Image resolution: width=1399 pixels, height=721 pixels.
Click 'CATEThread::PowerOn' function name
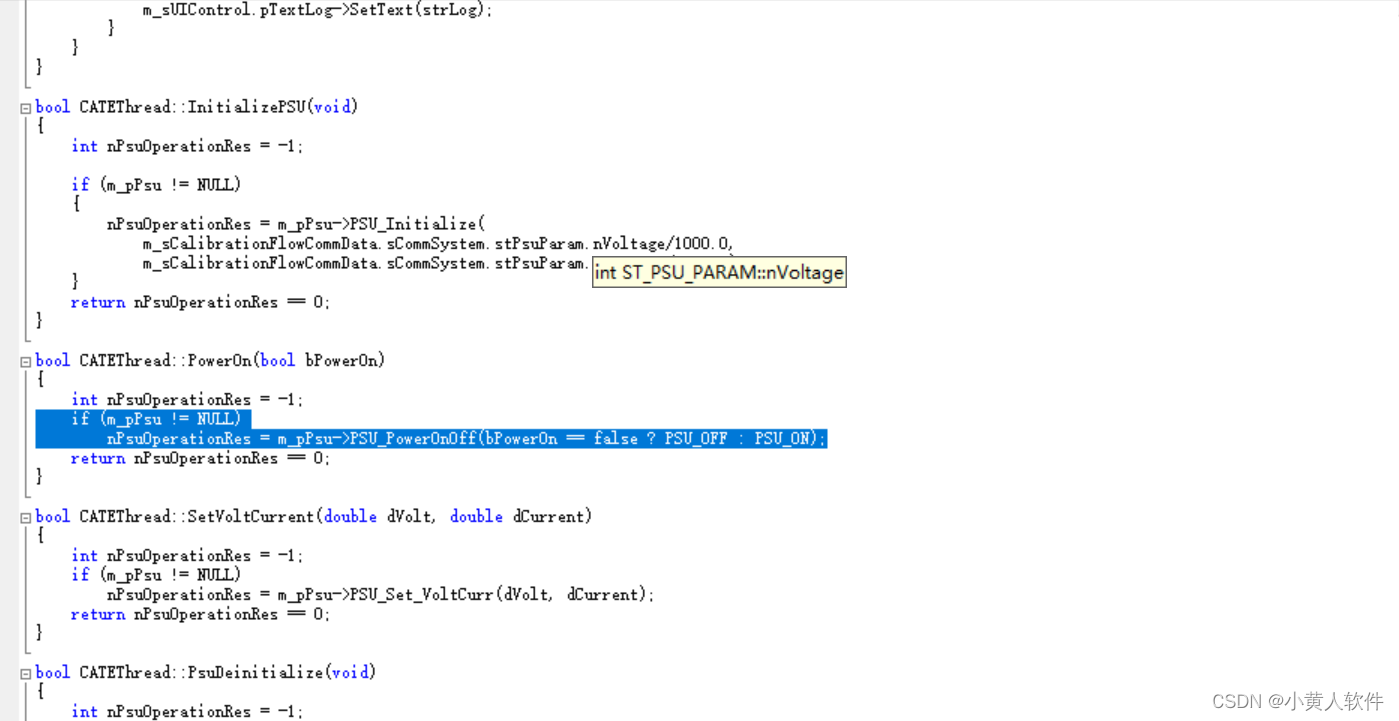[x=165, y=361]
